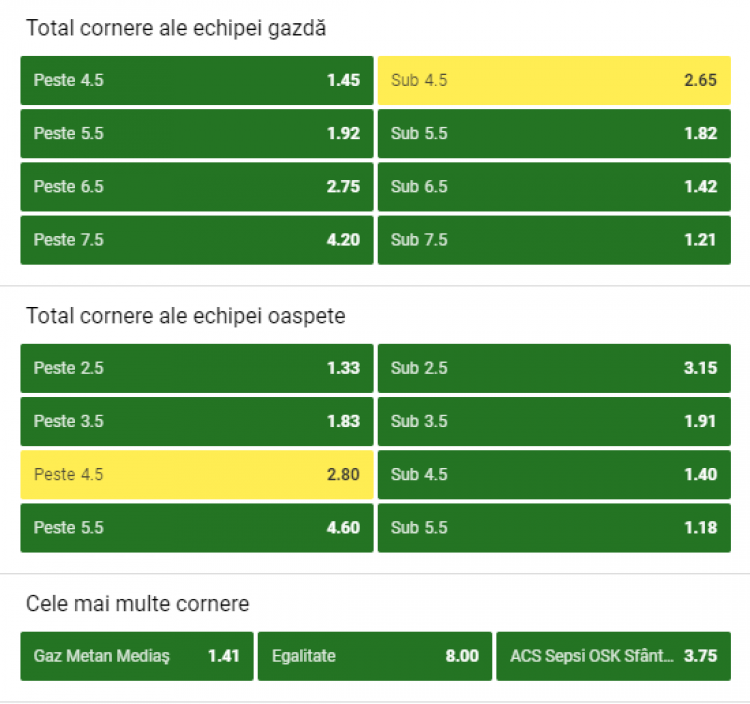
Task: Collapse the Cele mai multe cornere header
Action: (138, 604)
